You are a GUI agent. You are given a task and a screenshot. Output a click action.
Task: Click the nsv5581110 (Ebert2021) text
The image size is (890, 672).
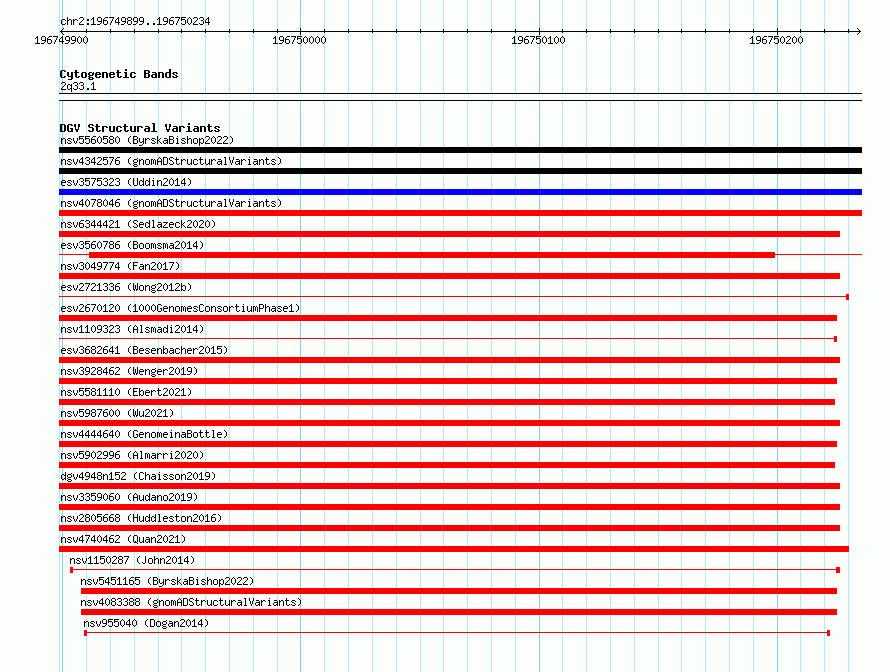tap(126, 392)
